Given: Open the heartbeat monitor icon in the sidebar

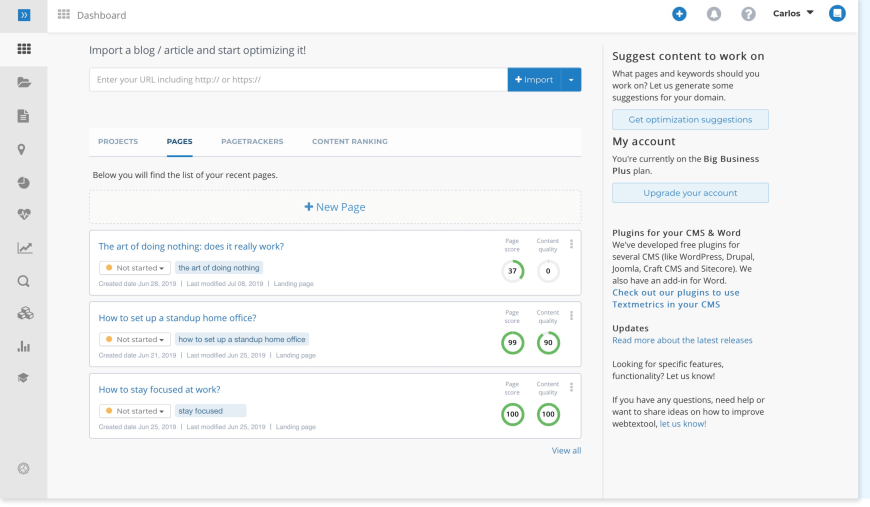Looking at the screenshot, I should (24, 214).
